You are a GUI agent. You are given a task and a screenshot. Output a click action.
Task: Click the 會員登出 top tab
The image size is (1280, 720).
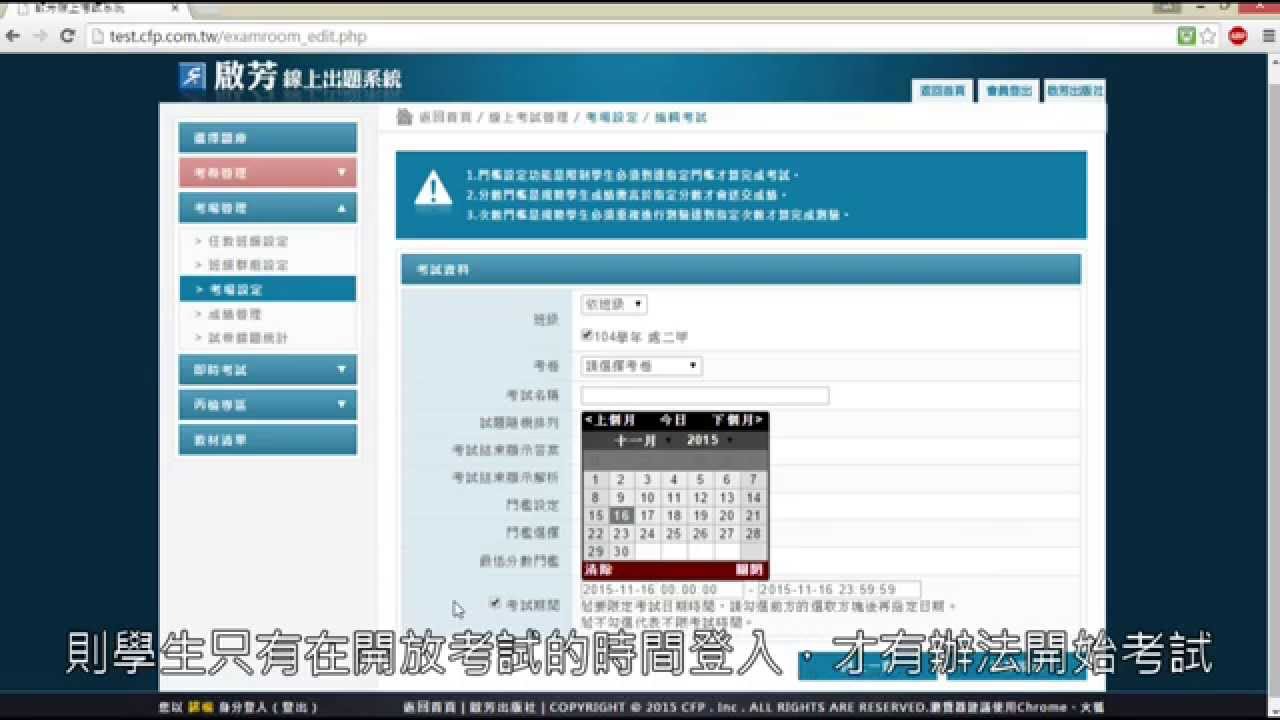click(x=1008, y=90)
